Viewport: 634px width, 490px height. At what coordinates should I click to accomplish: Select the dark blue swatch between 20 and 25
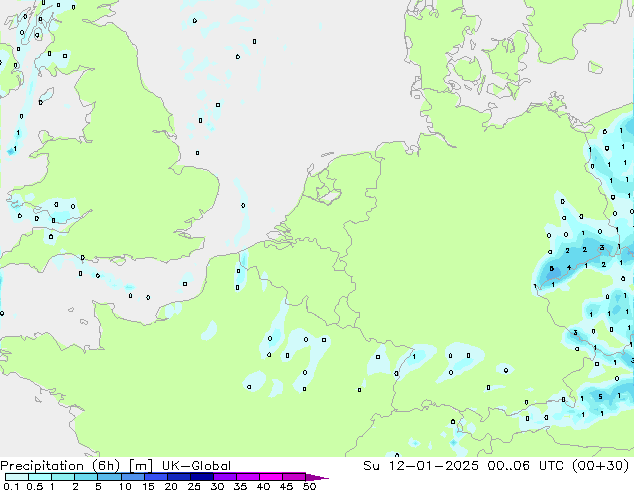pyautogui.click(x=179, y=477)
